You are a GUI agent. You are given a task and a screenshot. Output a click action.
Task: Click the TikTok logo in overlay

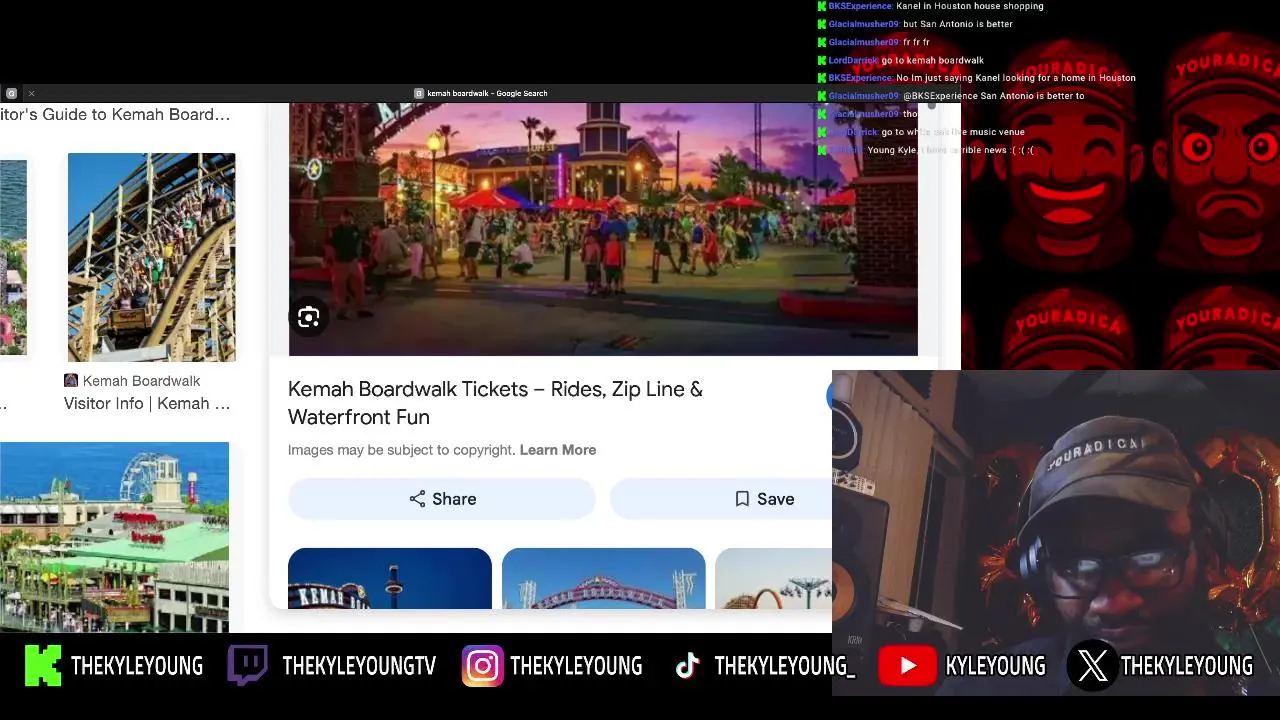[687, 666]
